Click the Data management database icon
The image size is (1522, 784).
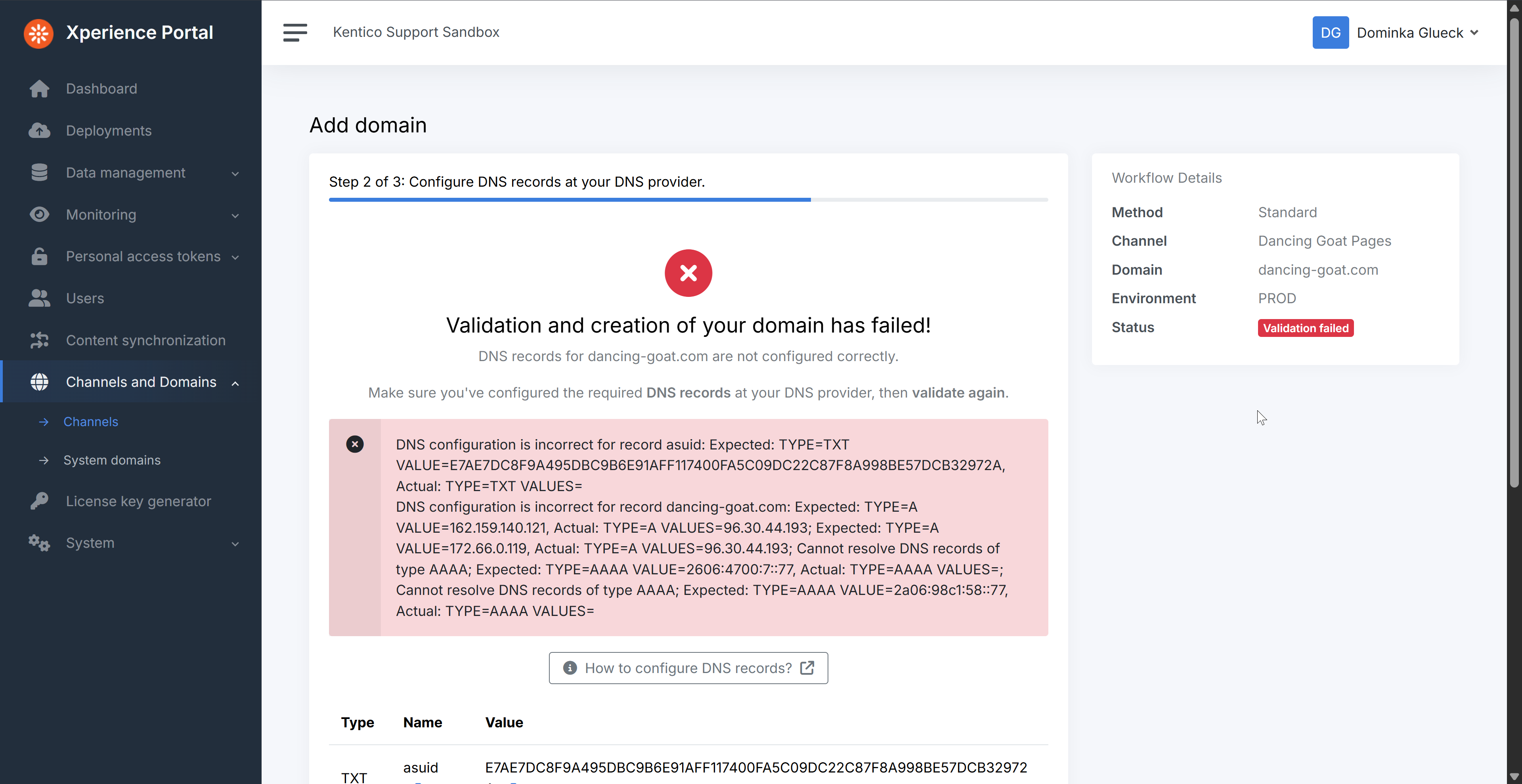pyautogui.click(x=40, y=172)
